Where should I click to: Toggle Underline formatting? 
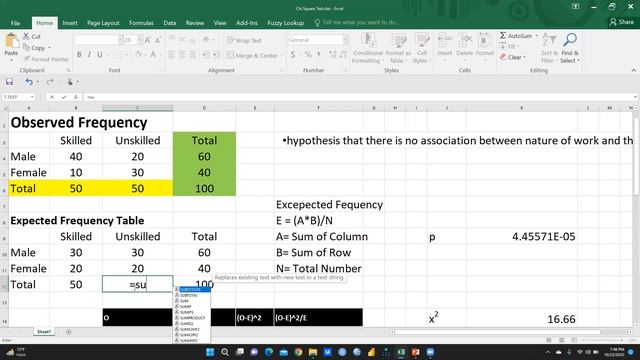tap(100, 55)
